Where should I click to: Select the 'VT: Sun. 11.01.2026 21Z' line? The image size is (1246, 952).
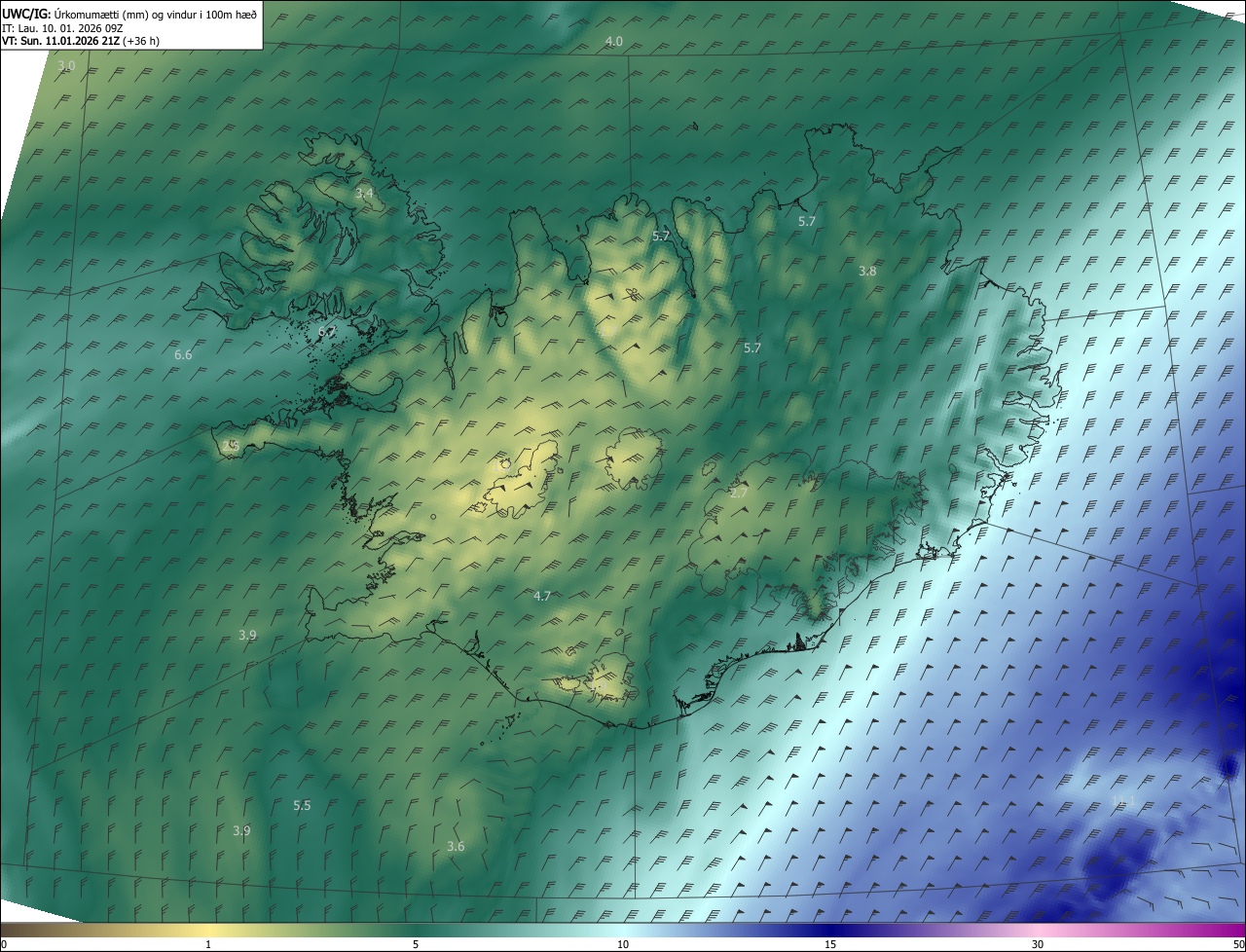[61, 42]
